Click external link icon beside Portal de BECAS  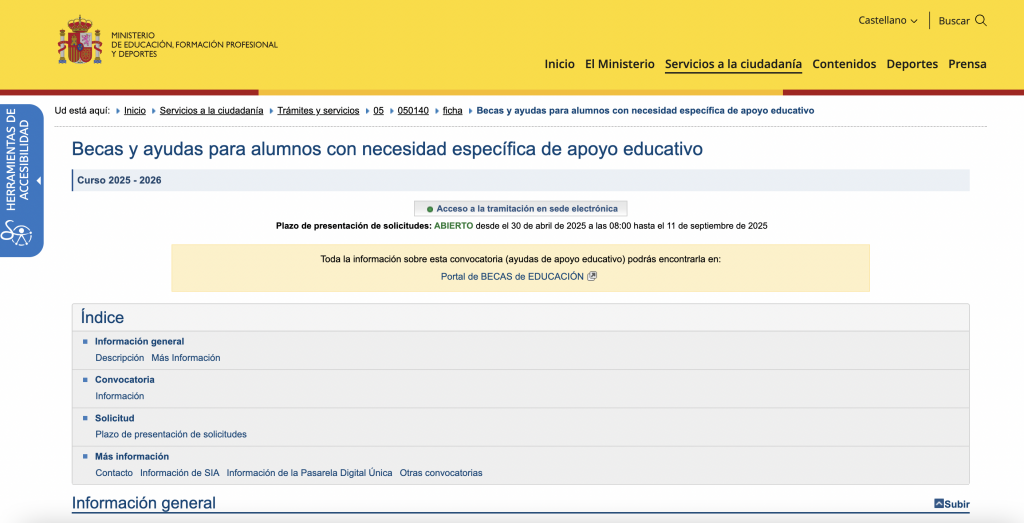point(592,276)
